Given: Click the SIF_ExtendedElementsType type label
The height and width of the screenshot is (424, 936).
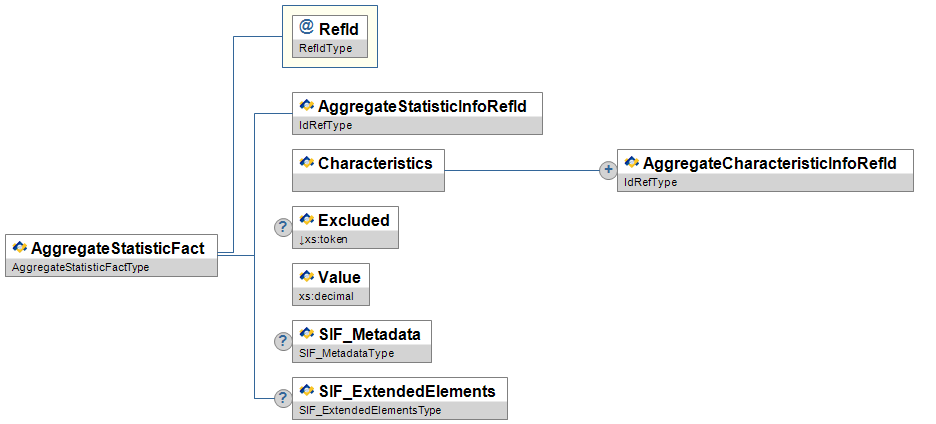Looking at the screenshot, I should 370,410.
